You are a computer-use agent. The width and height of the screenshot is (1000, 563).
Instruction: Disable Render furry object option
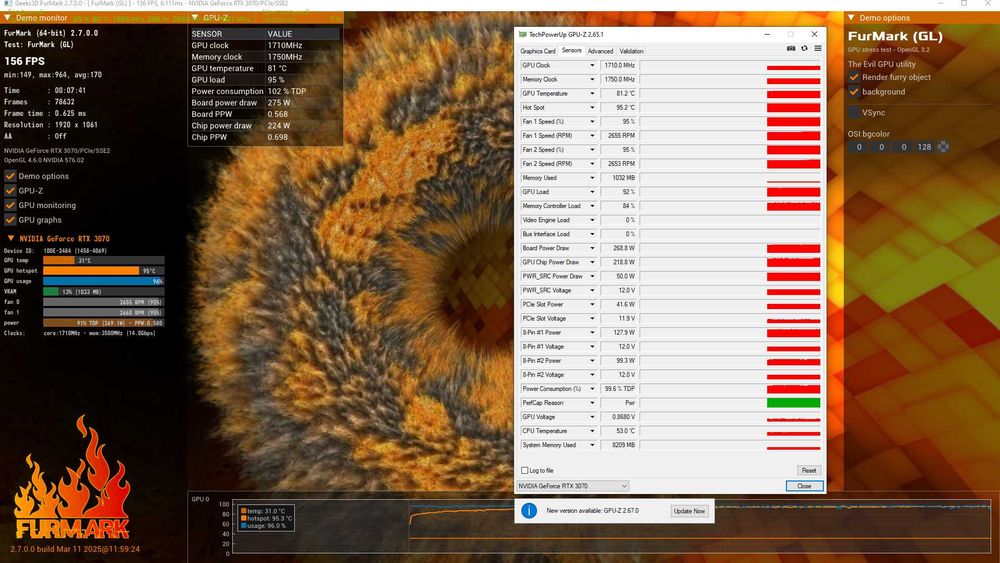point(854,77)
